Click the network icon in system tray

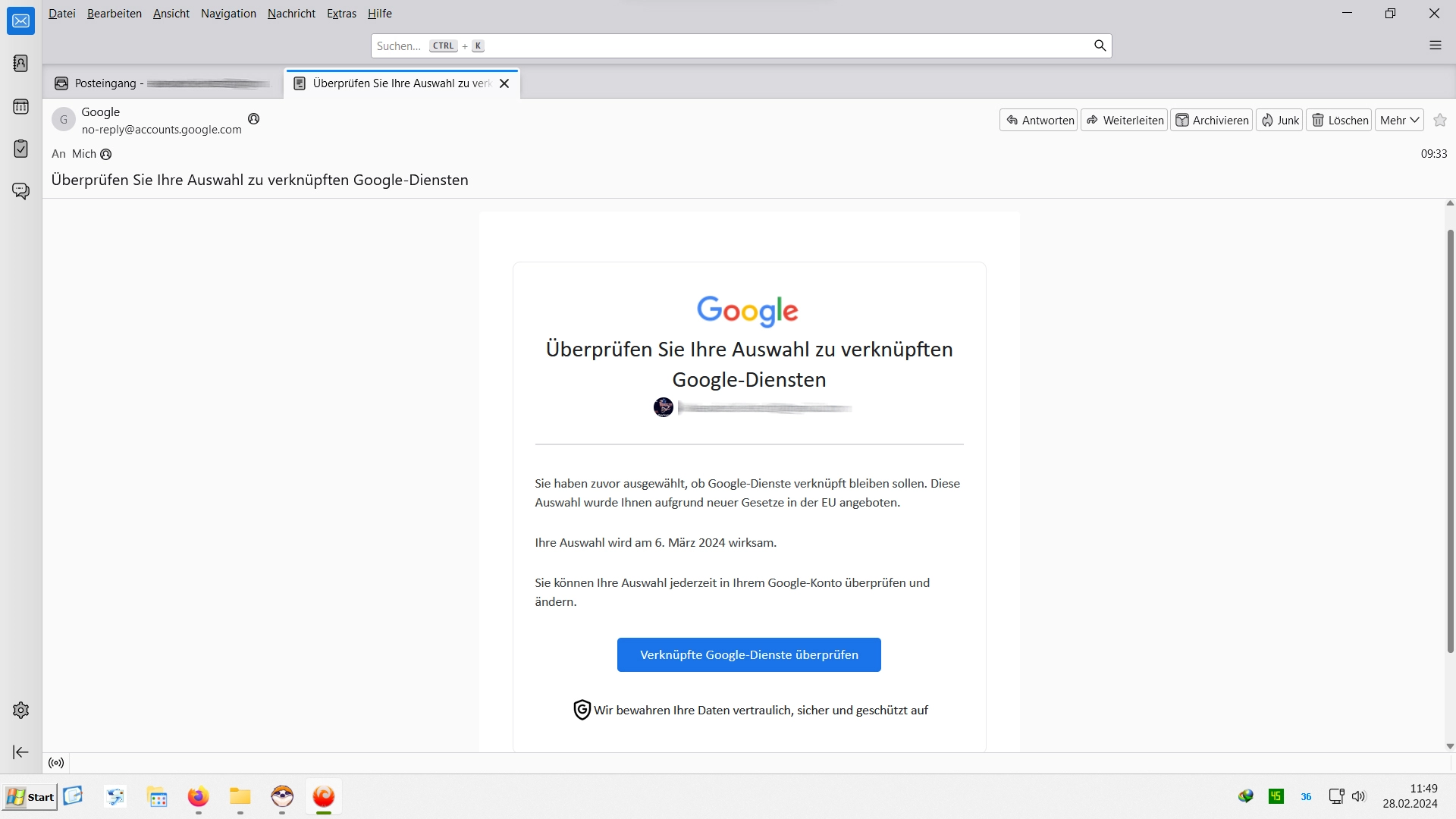click(1336, 796)
